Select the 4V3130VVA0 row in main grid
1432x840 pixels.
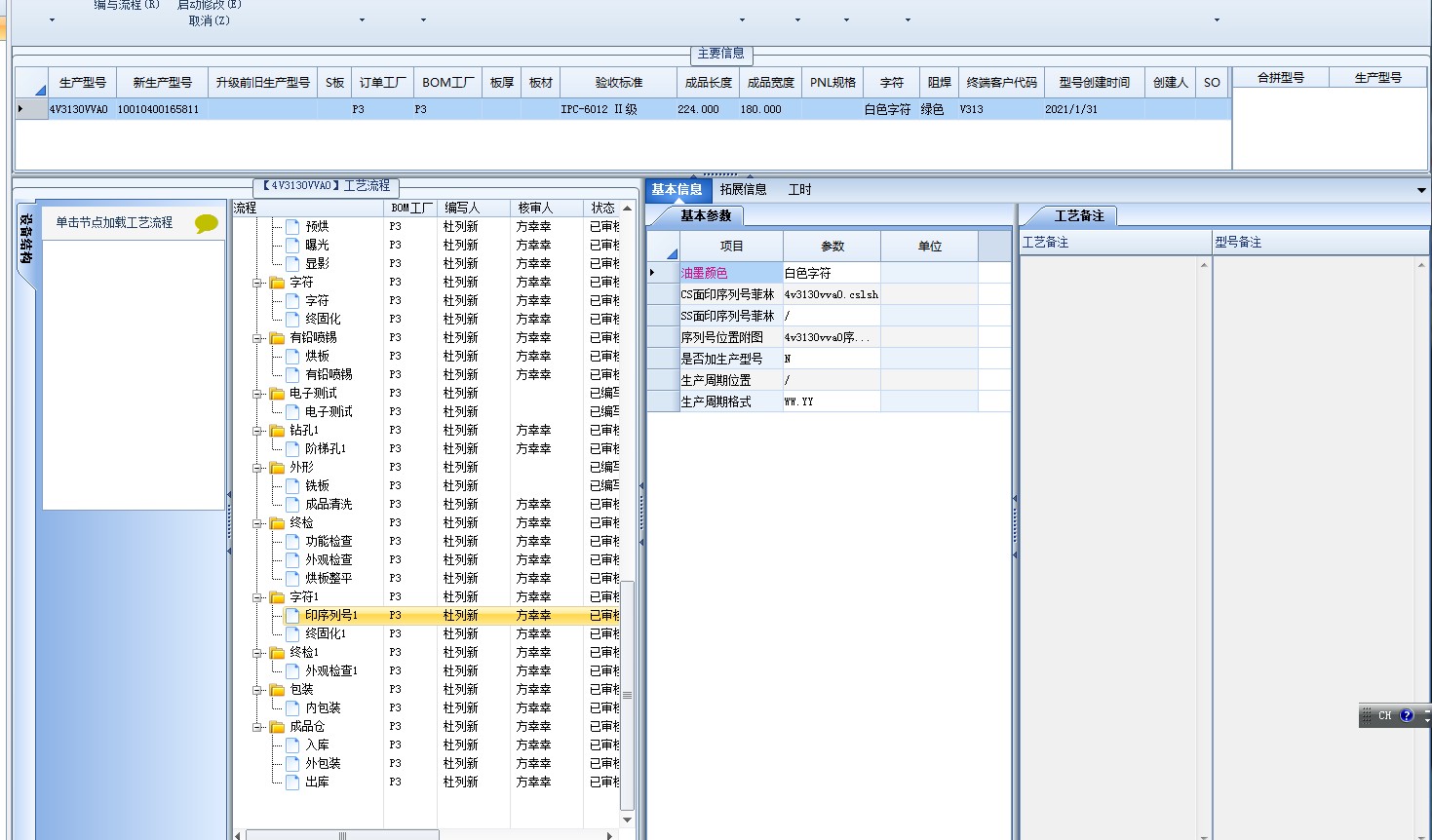tap(624, 109)
